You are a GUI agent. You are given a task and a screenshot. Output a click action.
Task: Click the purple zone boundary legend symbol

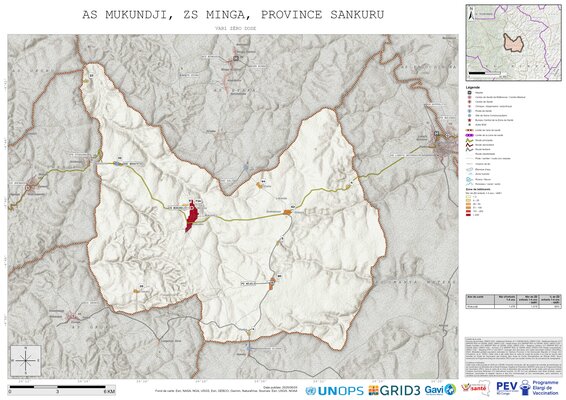469,135
